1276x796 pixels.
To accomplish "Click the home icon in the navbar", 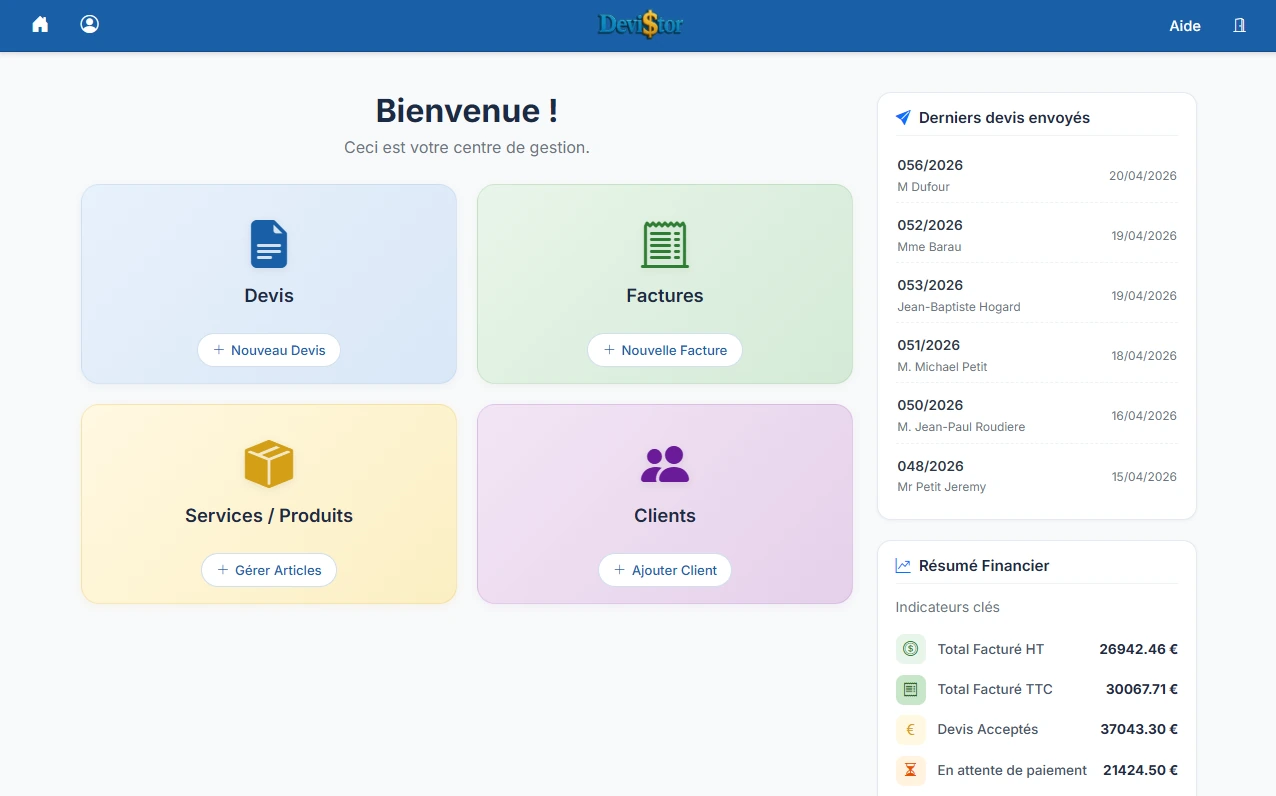I will tap(39, 24).
